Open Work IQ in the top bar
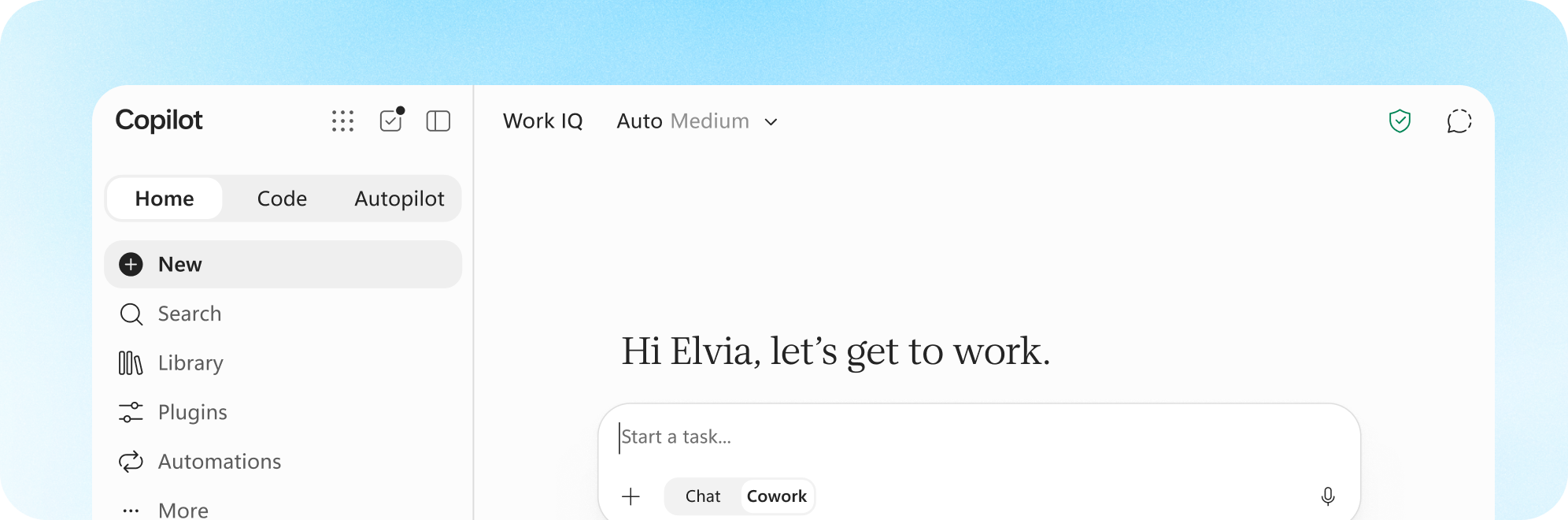 543,121
